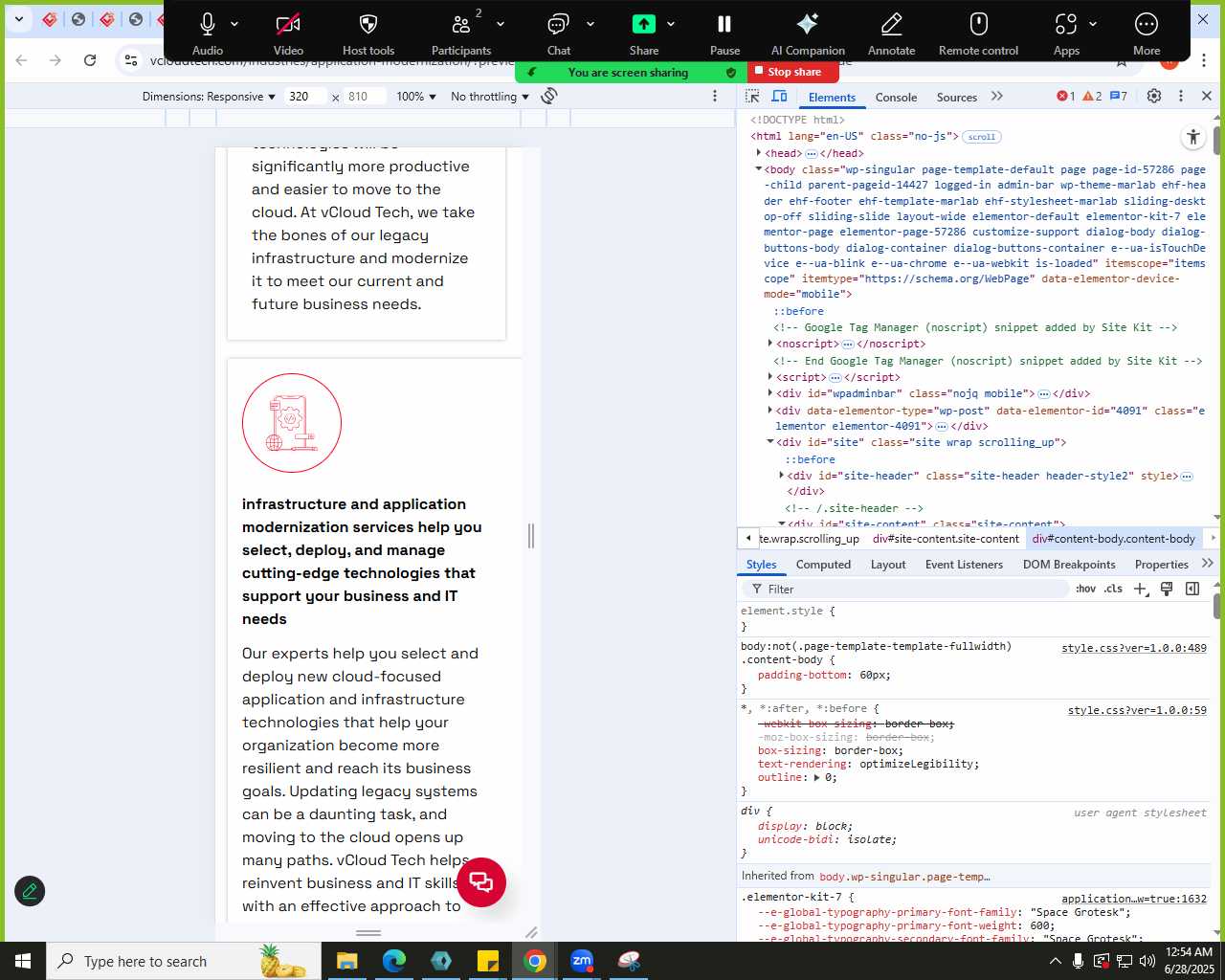The image size is (1225, 980).
Task: Show more DevTools tabs chevron
Action: (997, 96)
